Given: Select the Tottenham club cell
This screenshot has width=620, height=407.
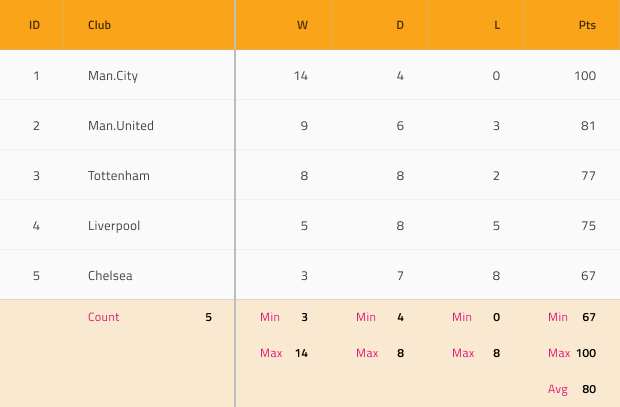Looking at the screenshot, I should coord(149,175).
